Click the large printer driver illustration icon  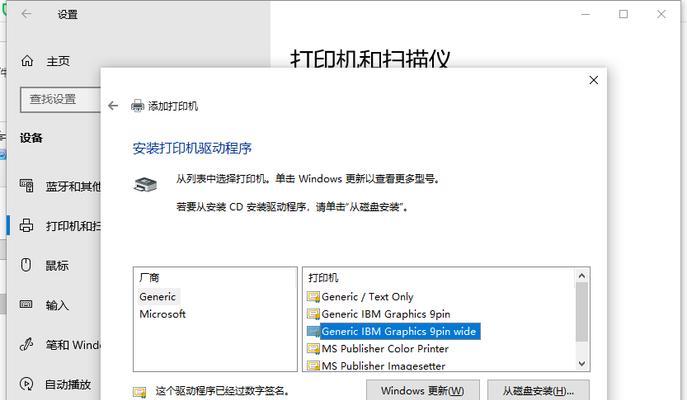145,184
